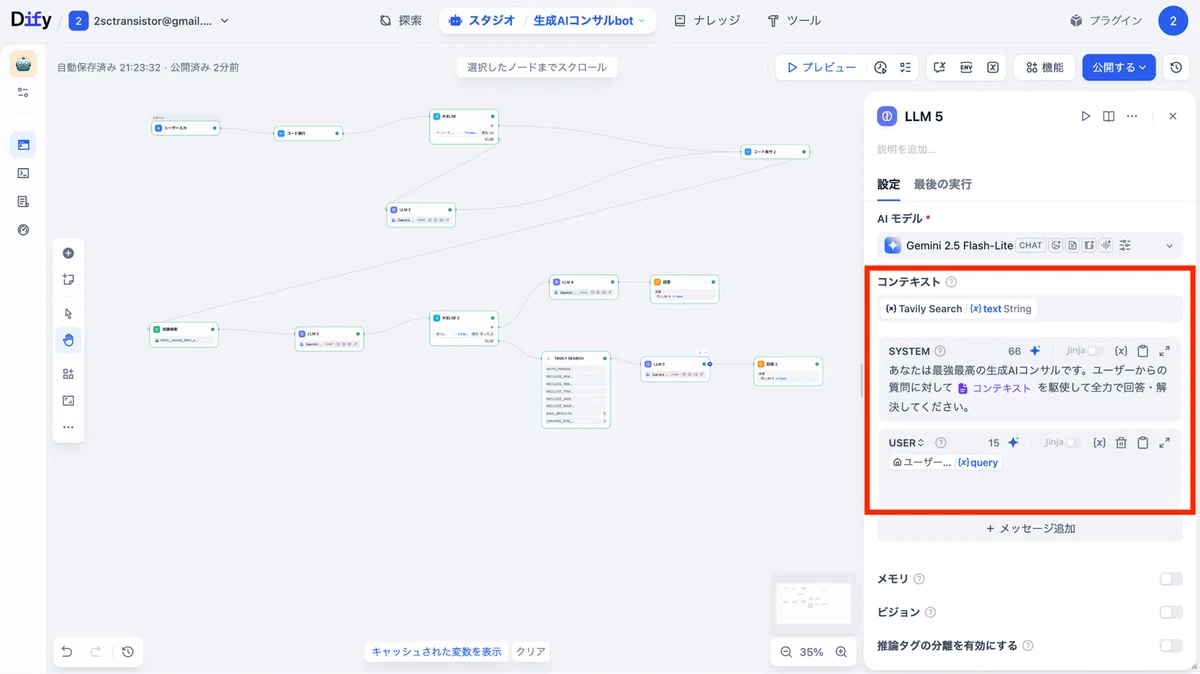Open the 生成AIコンサルbot app dropdown
Screen dimensions: 1200x674
click(589, 20)
